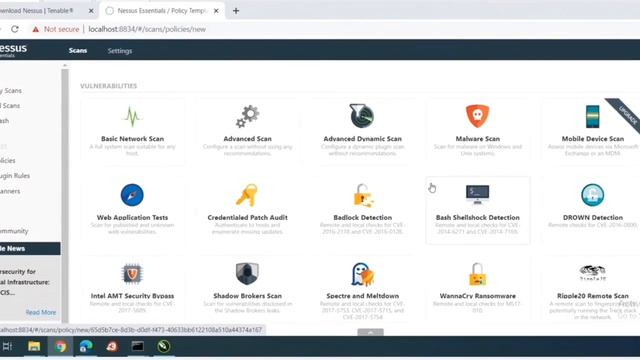Click the Malware Scan title text

pos(478,139)
